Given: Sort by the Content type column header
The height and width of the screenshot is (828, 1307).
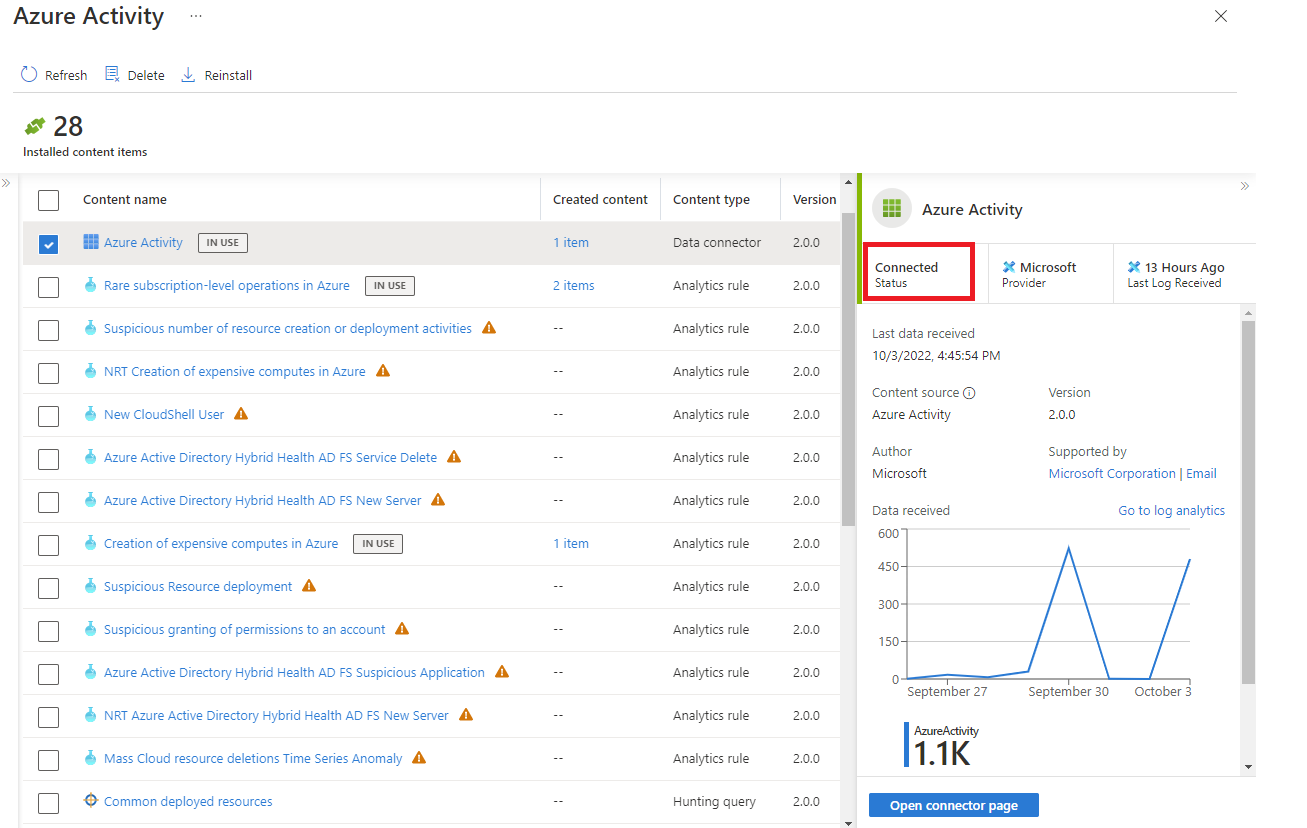Looking at the screenshot, I should (x=712, y=199).
